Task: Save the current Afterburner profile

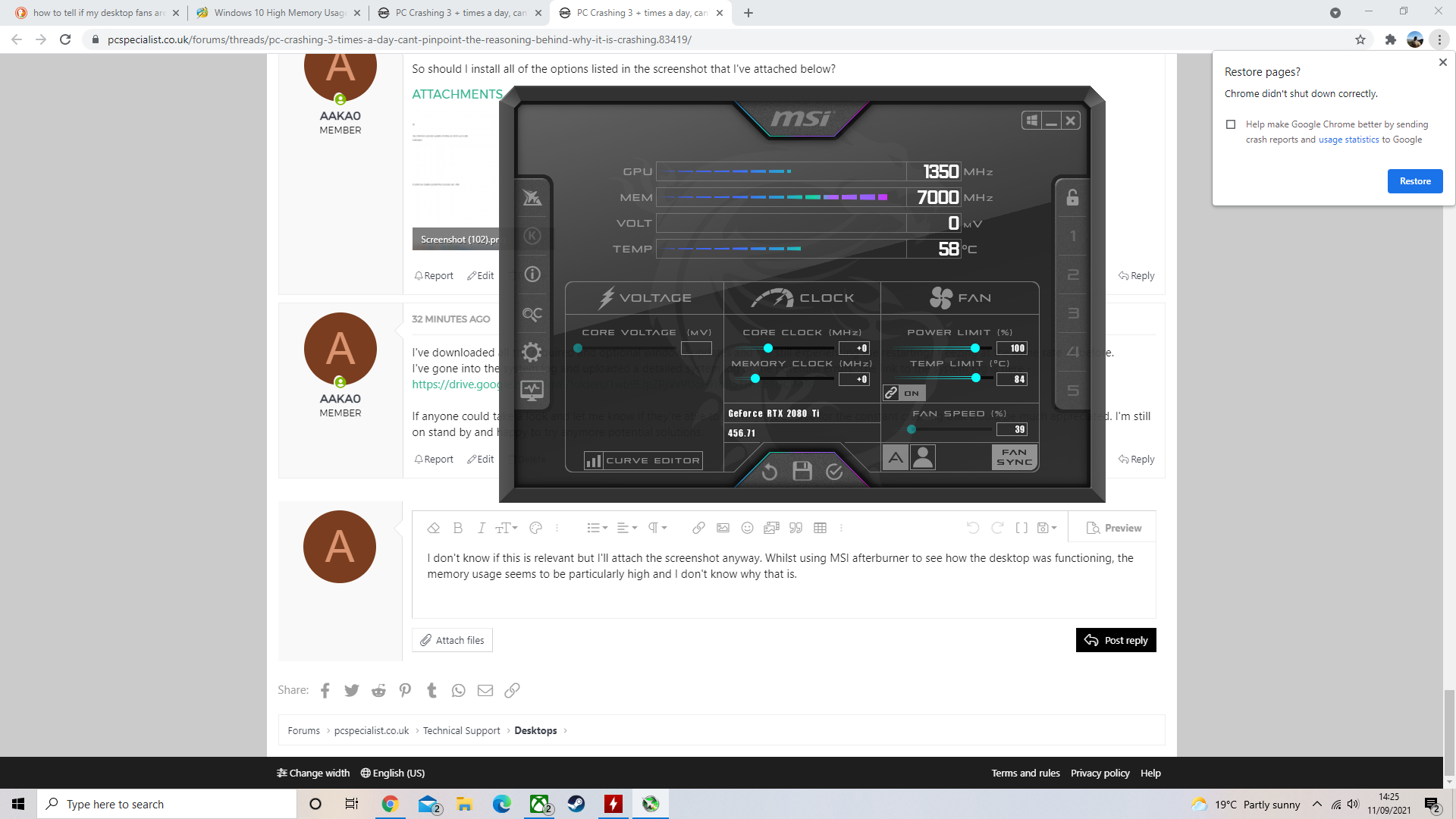Action: 802,472
